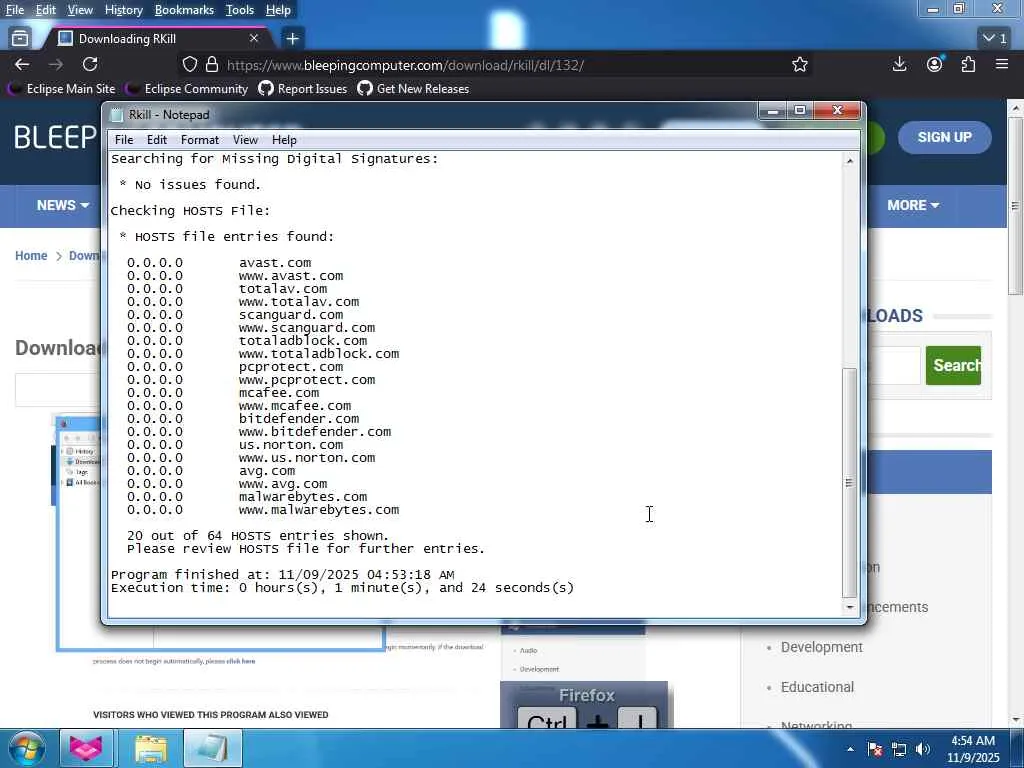Click the Action Center flag tray icon

click(x=875, y=749)
